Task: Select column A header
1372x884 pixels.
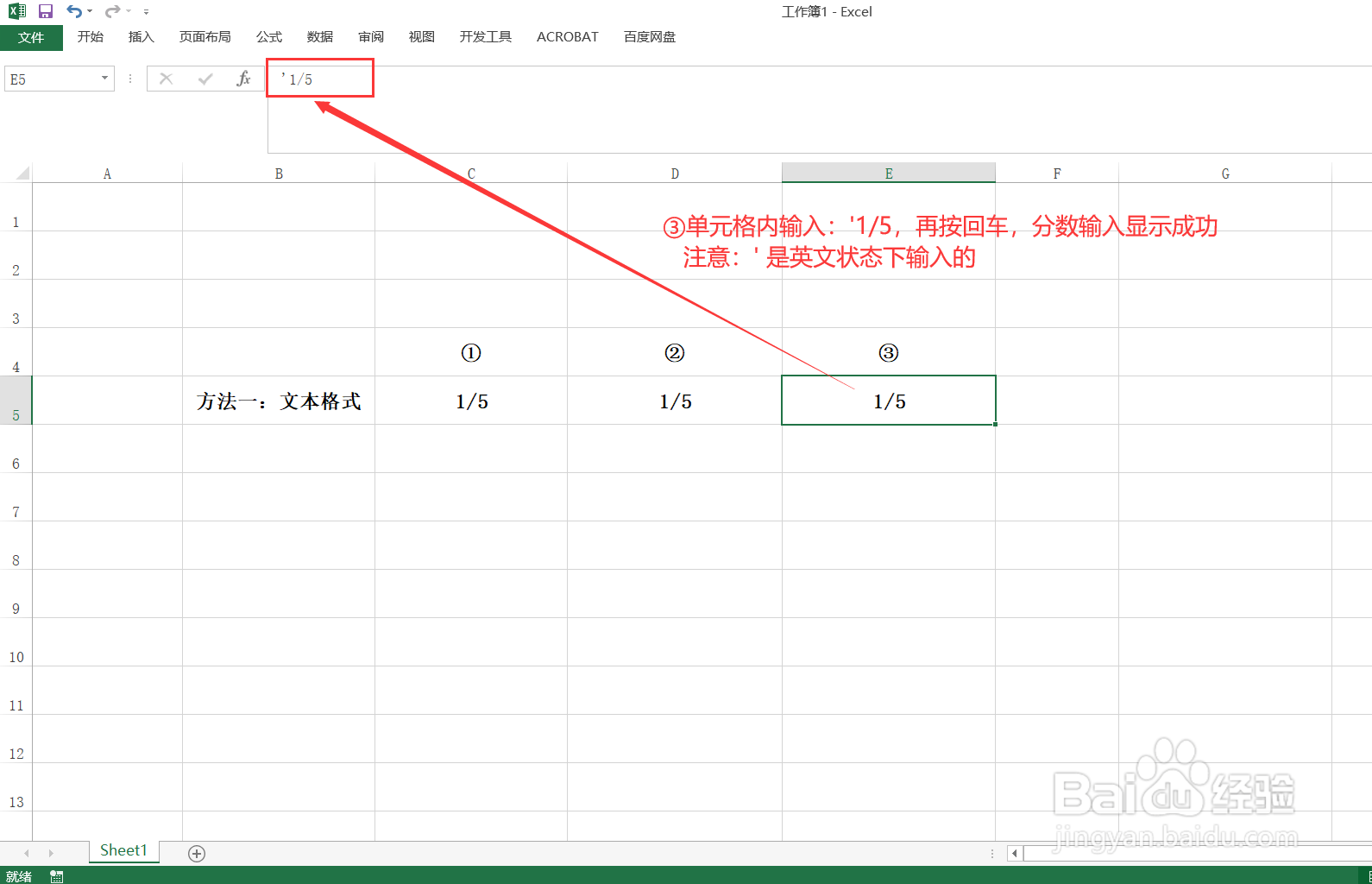Action: click(107, 174)
